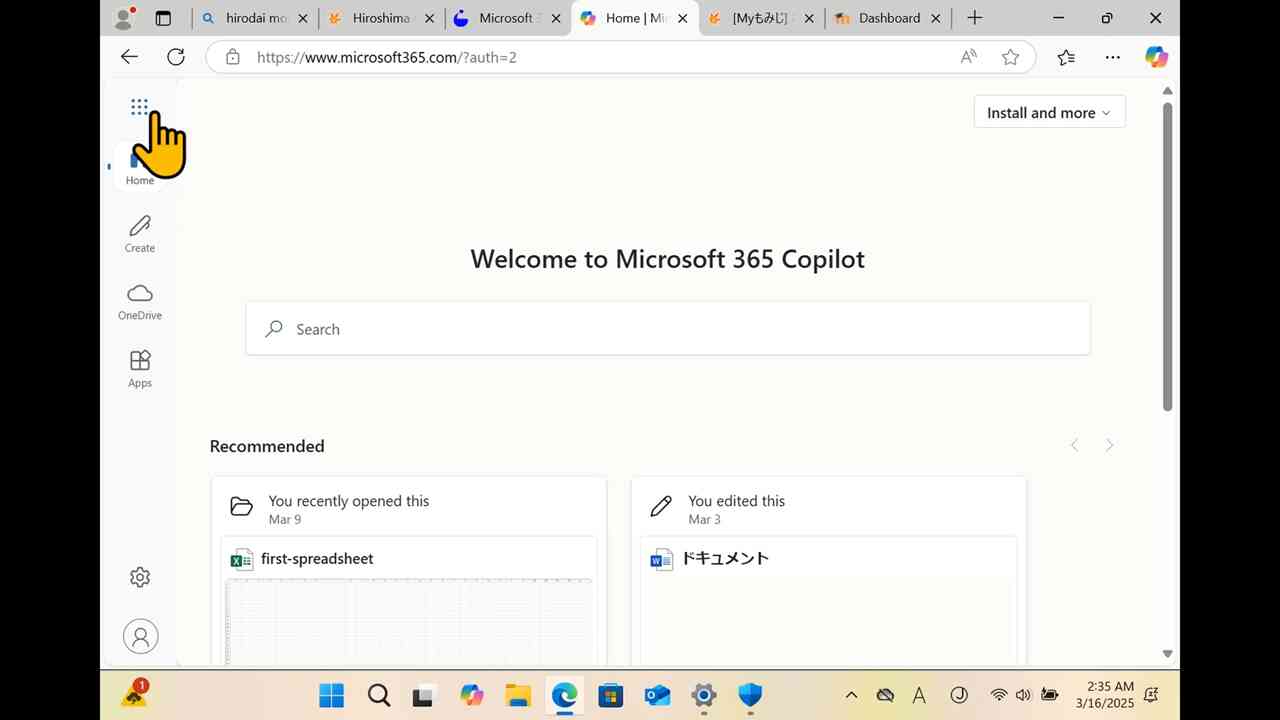
Task: Refresh the page with reload button
Action: (x=176, y=57)
